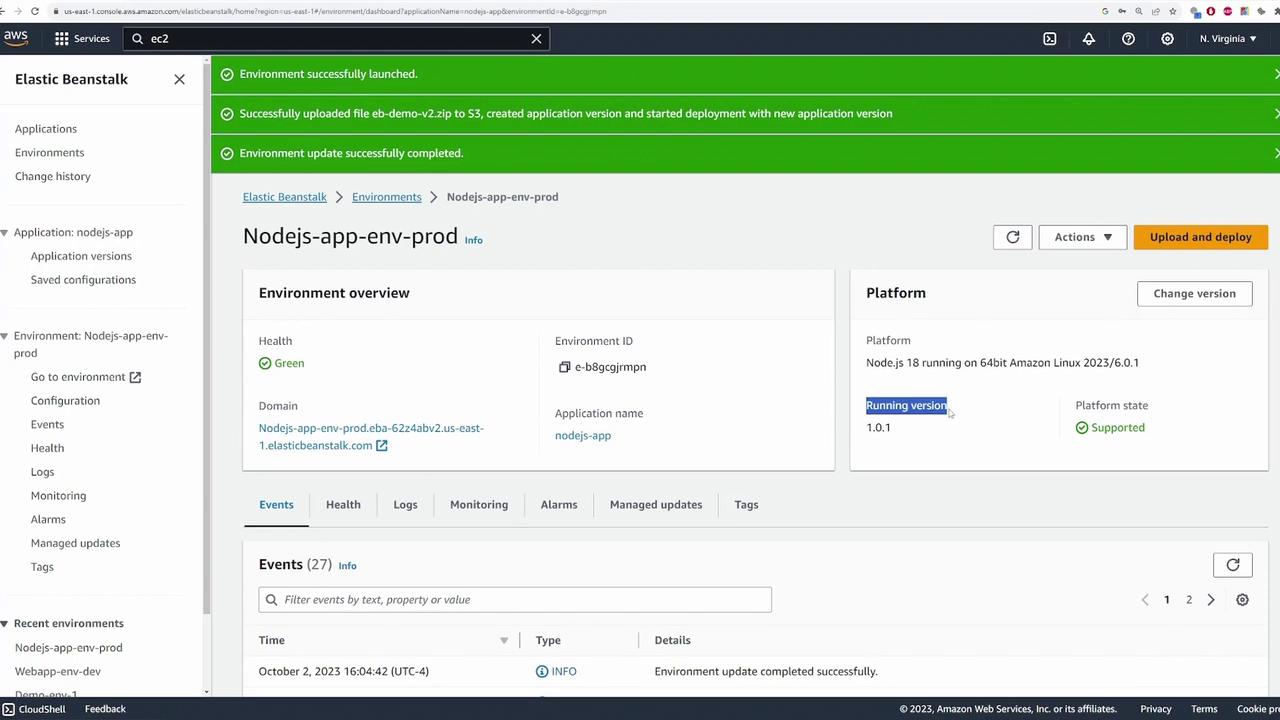Click the help question mark icon
Screen dimensions: 1280x720
tap(1128, 39)
